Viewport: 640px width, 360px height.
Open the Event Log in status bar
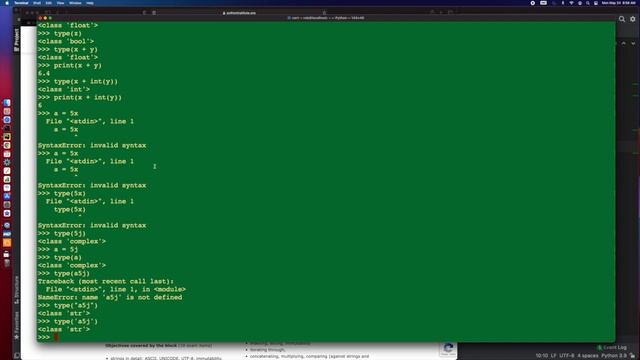click(x=612, y=347)
